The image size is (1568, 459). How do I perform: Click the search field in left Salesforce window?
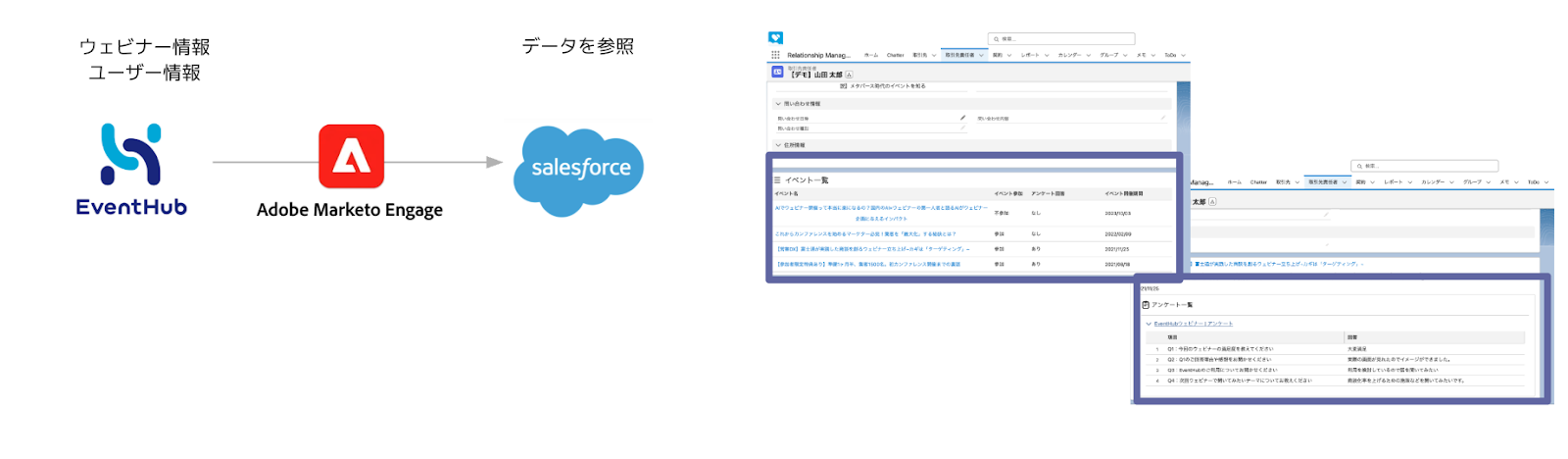pyautogui.click(x=1063, y=39)
